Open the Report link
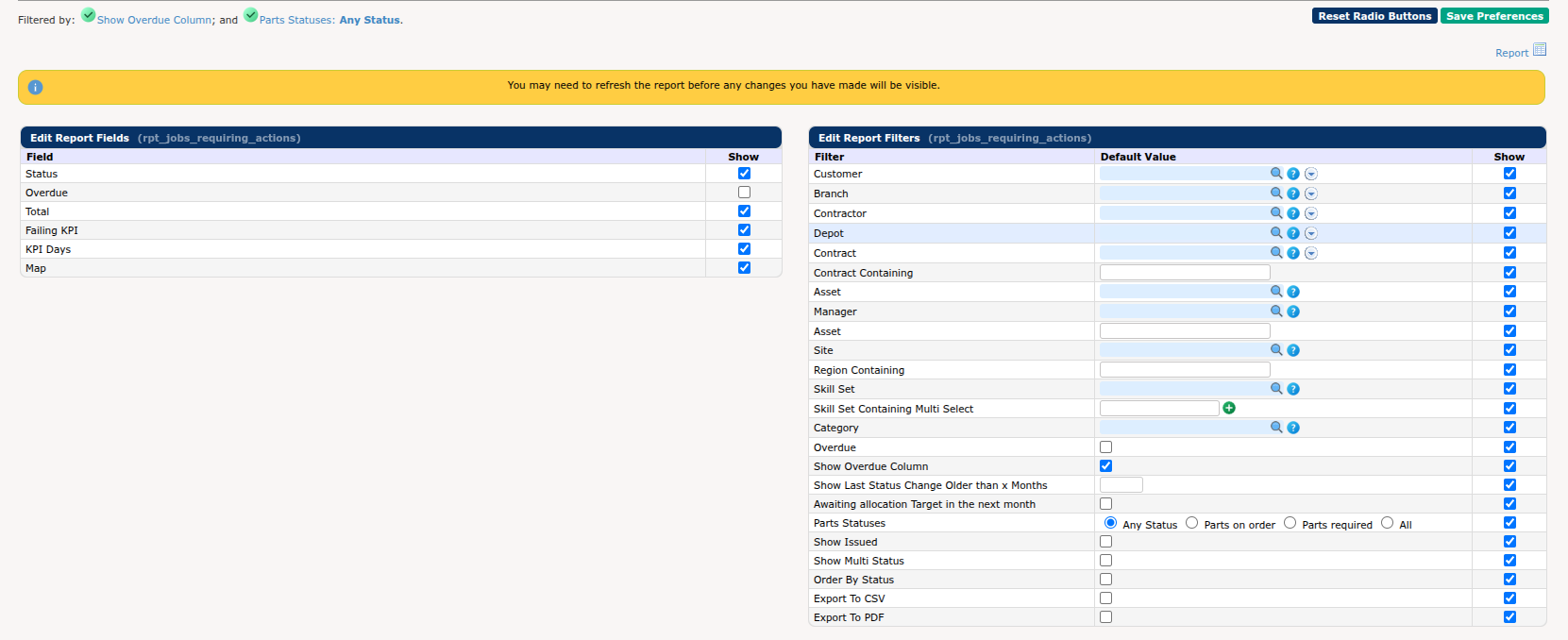1568x640 pixels. [x=1511, y=54]
